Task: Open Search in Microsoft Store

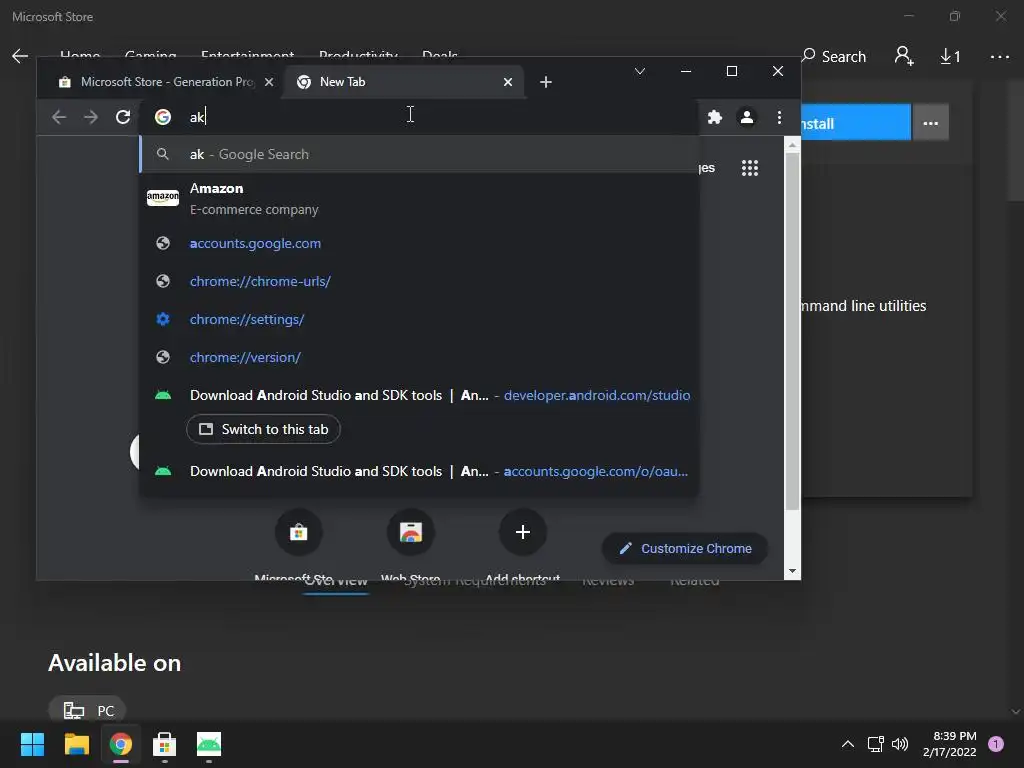Action: pos(834,57)
